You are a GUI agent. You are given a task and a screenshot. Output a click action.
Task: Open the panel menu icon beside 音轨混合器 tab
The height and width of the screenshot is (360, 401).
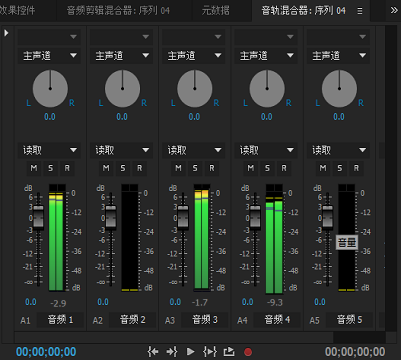[x=360, y=11]
